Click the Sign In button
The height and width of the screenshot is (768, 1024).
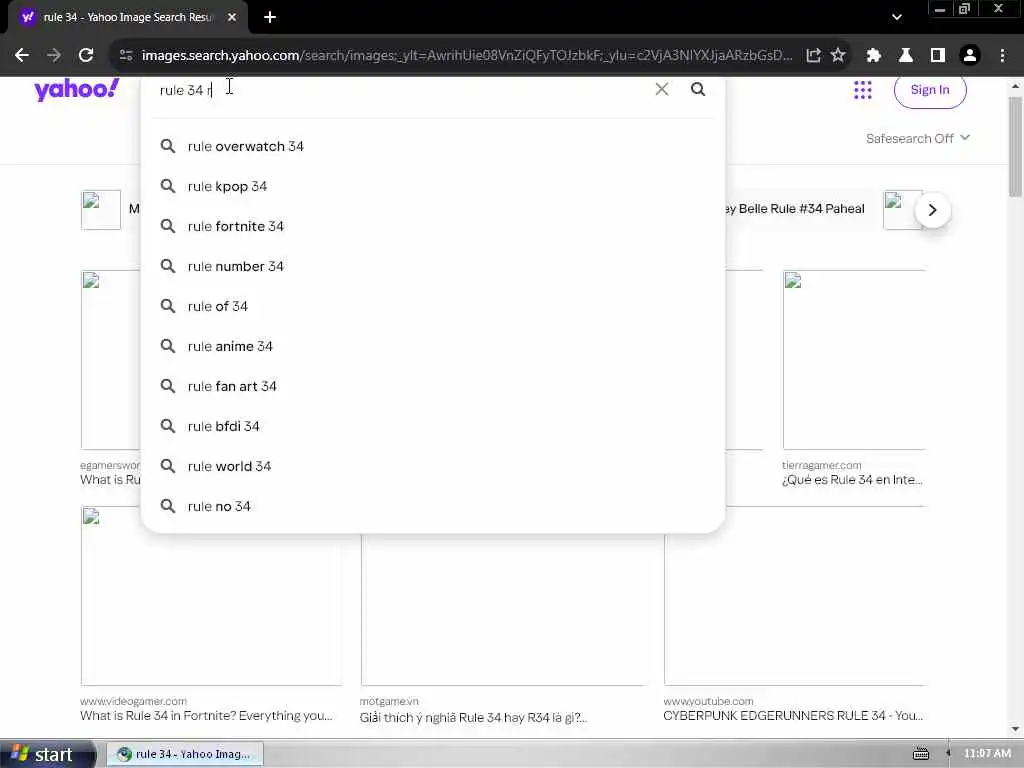click(x=930, y=90)
